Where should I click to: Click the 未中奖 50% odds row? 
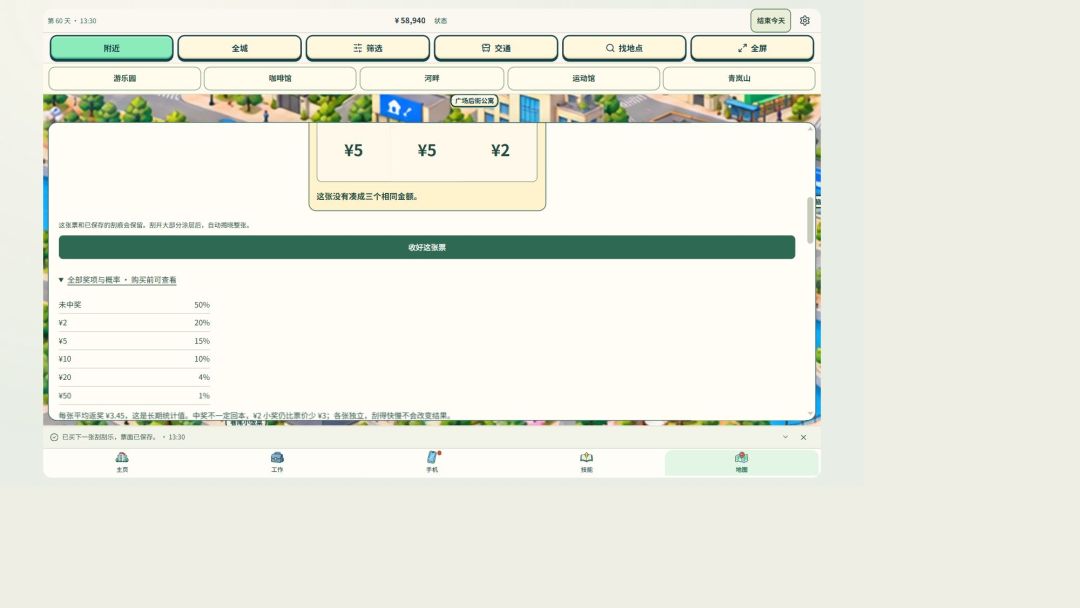(x=134, y=304)
